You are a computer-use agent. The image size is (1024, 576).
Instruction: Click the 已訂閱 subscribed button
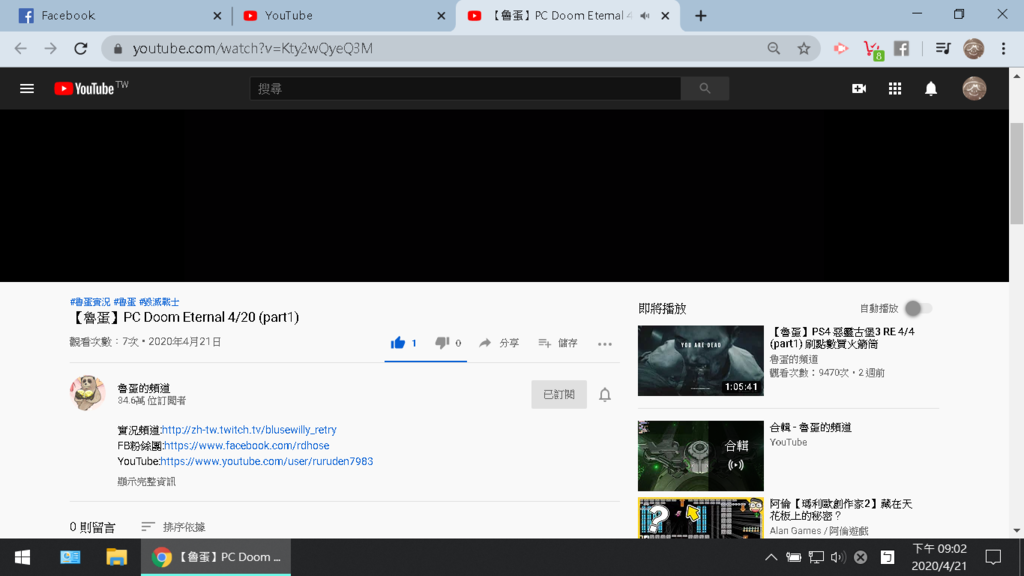point(559,394)
